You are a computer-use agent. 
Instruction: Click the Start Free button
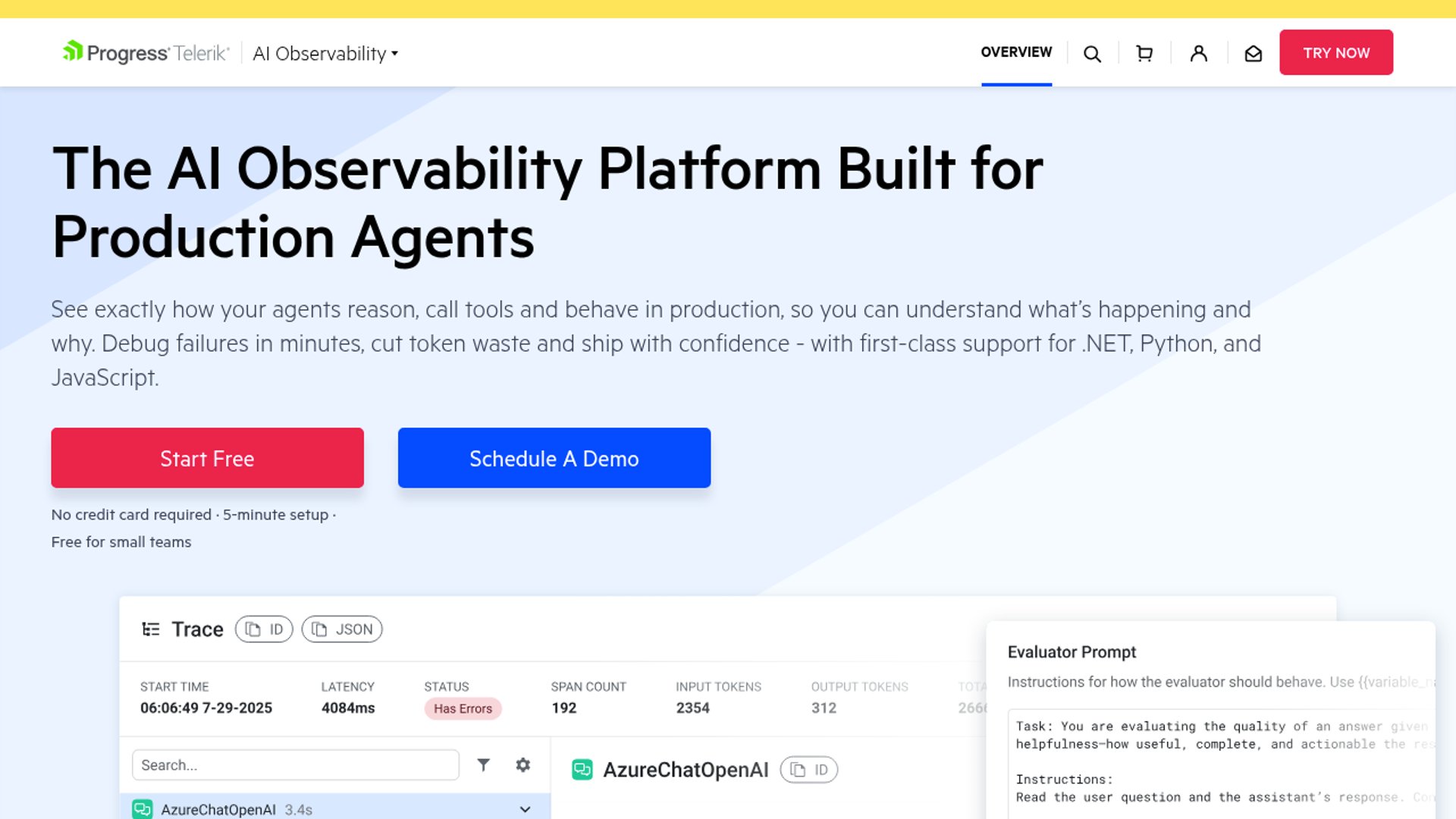pos(207,458)
